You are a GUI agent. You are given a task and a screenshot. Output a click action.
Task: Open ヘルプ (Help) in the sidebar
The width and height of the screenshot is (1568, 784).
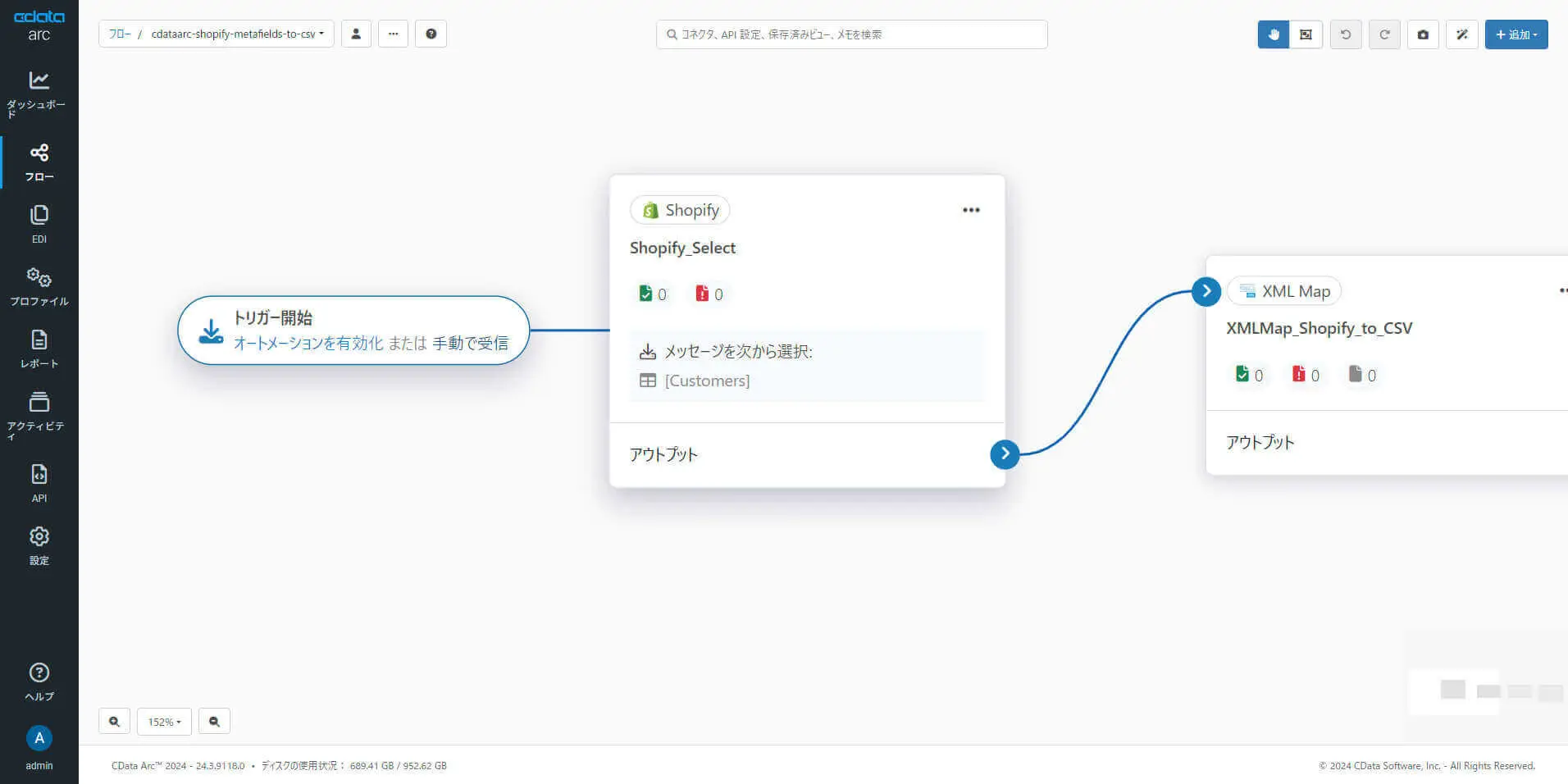pyautogui.click(x=39, y=682)
